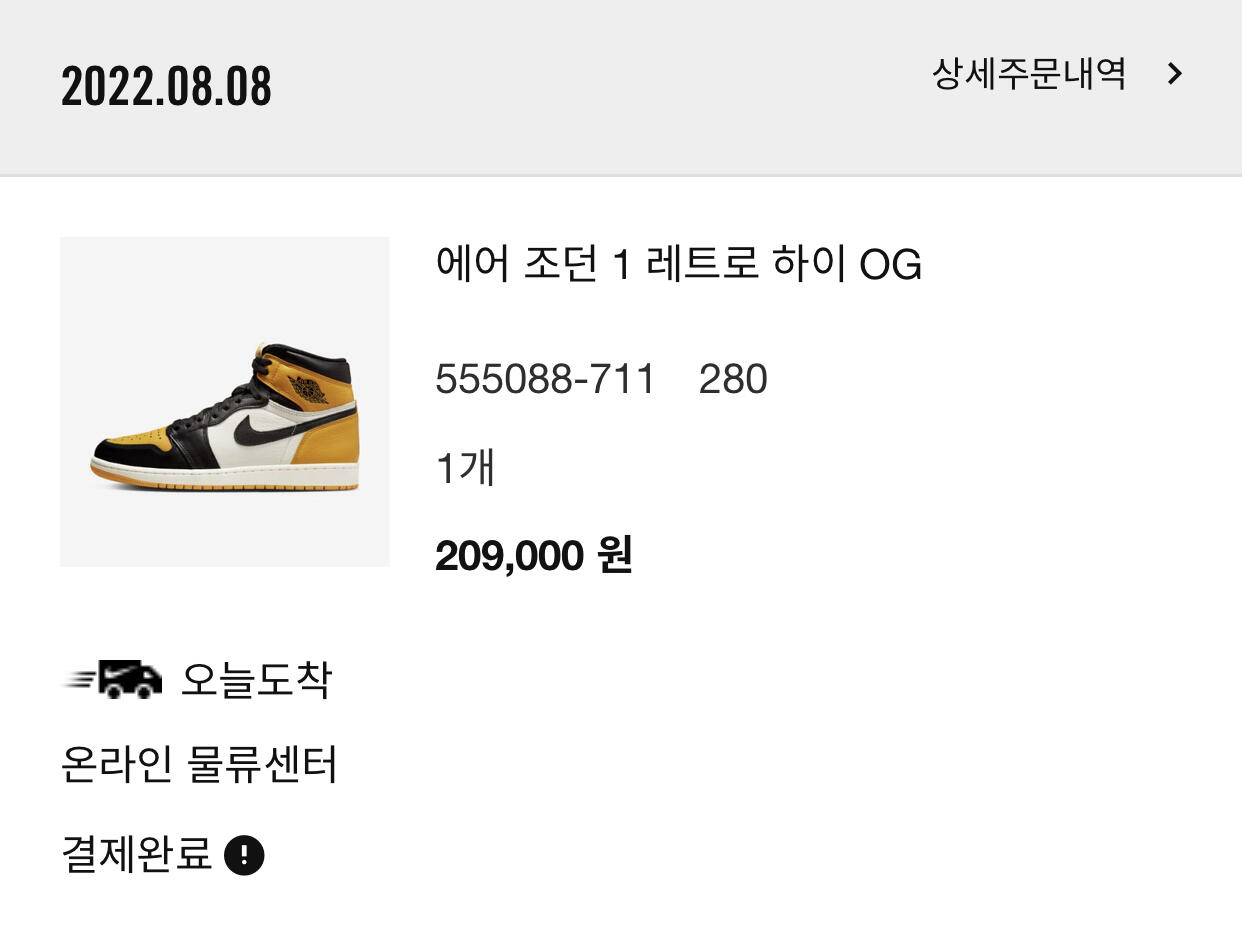Open the 상세주문내역 order details link
Screen dimensions: 1242x944
1028,74
